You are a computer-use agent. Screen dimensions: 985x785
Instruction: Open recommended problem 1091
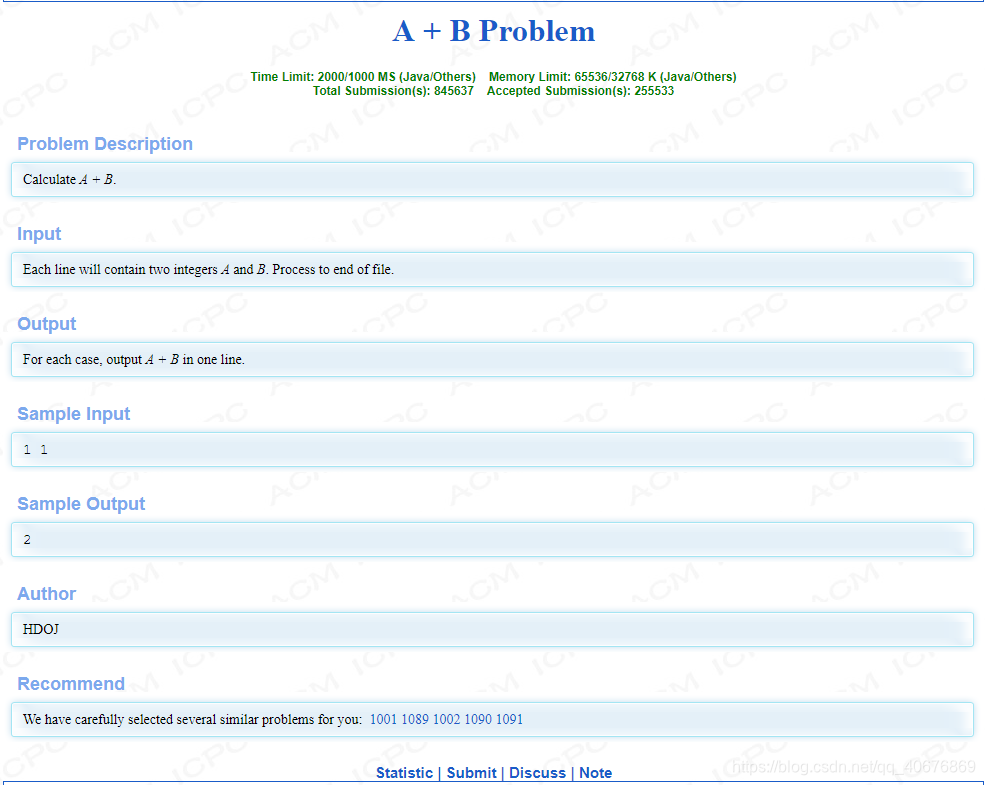click(509, 719)
